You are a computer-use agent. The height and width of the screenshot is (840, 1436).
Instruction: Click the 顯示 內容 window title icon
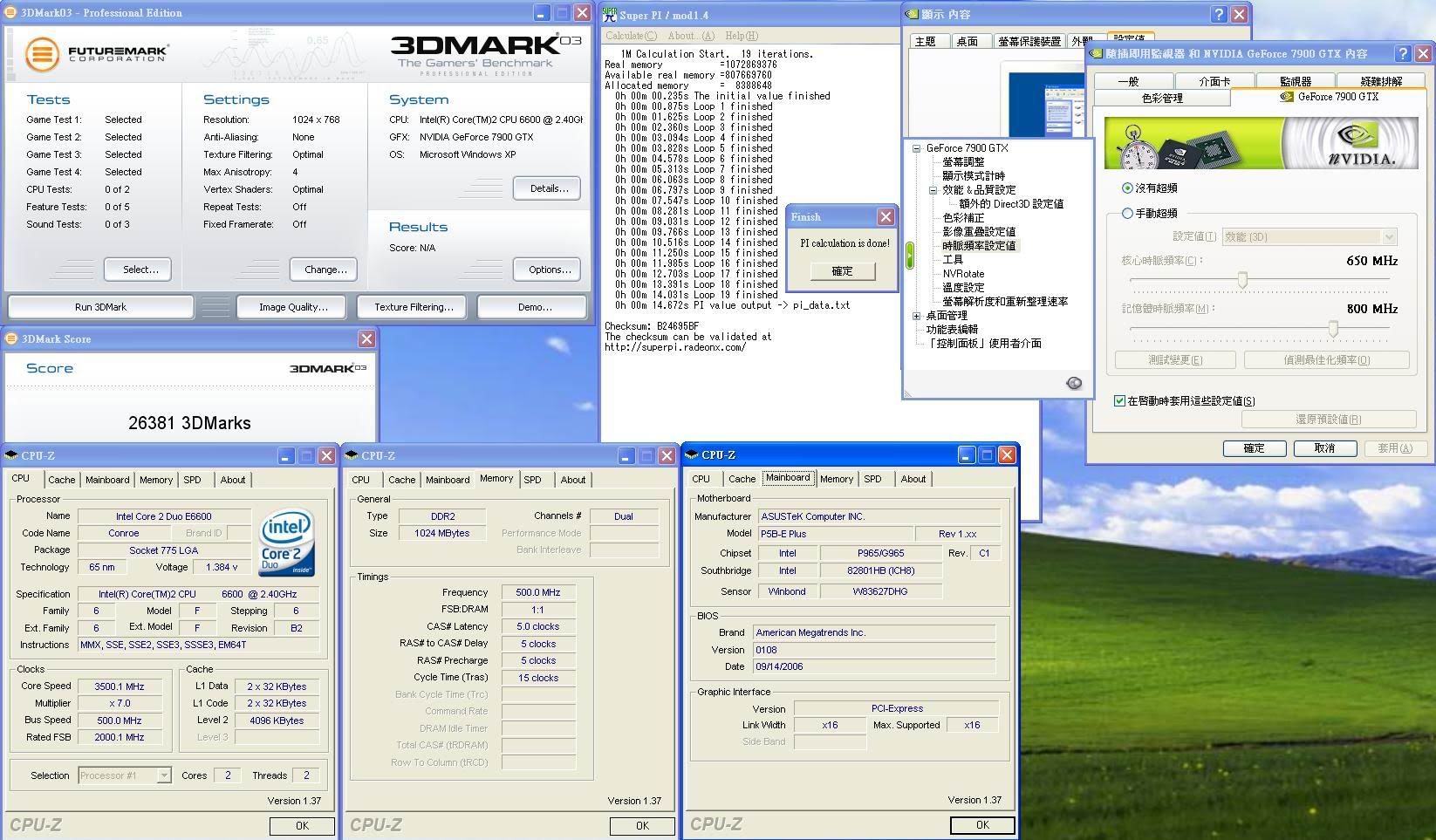(912, 15)
